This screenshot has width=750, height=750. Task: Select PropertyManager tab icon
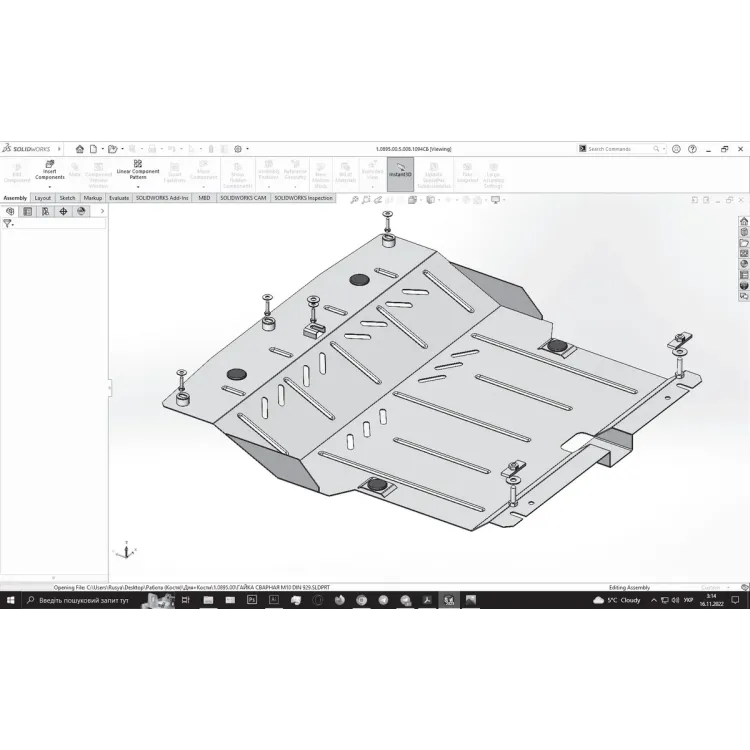[x=28, y=211]
